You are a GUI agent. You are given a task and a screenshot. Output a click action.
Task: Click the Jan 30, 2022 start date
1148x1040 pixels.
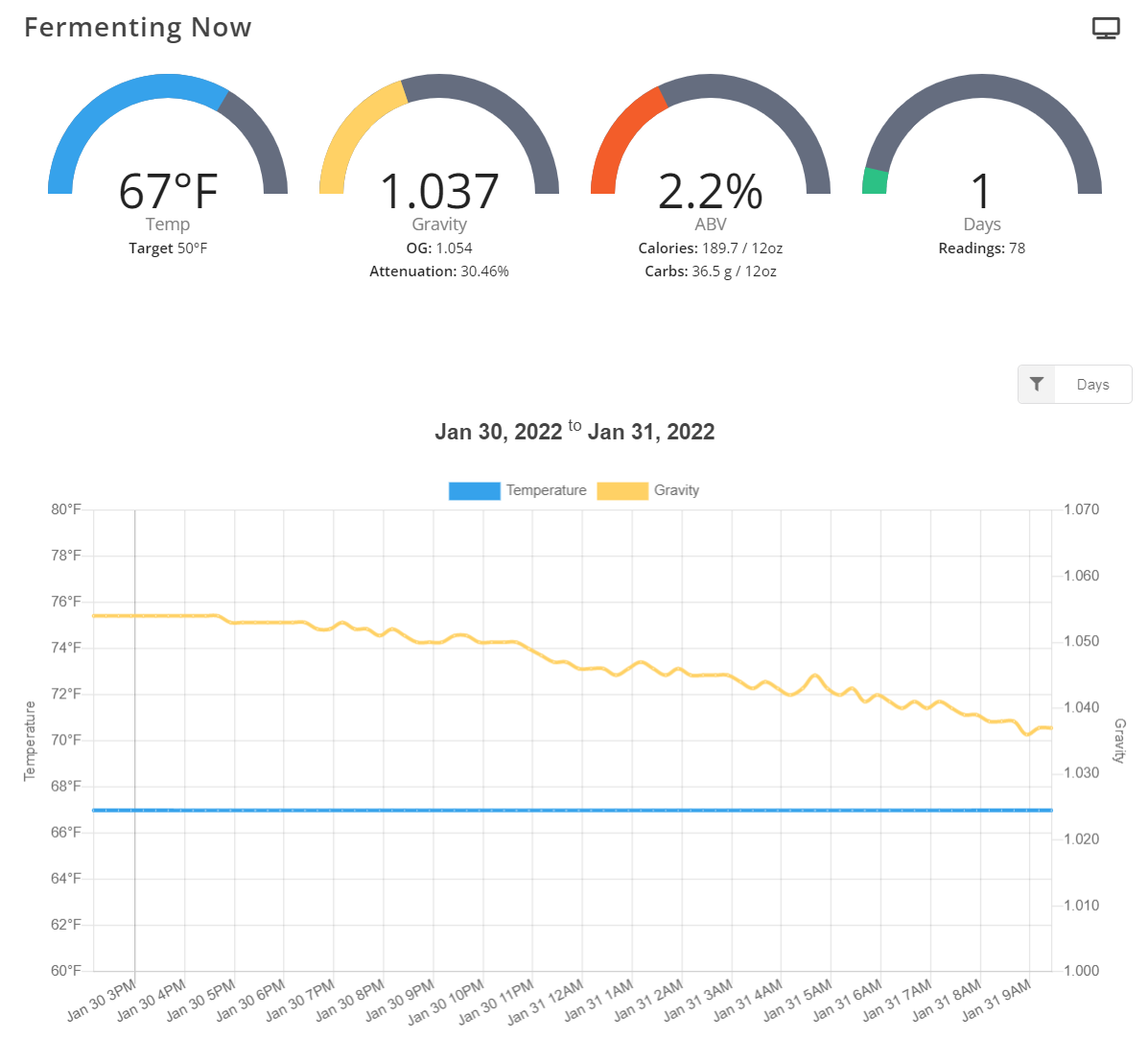click(499, 432)
